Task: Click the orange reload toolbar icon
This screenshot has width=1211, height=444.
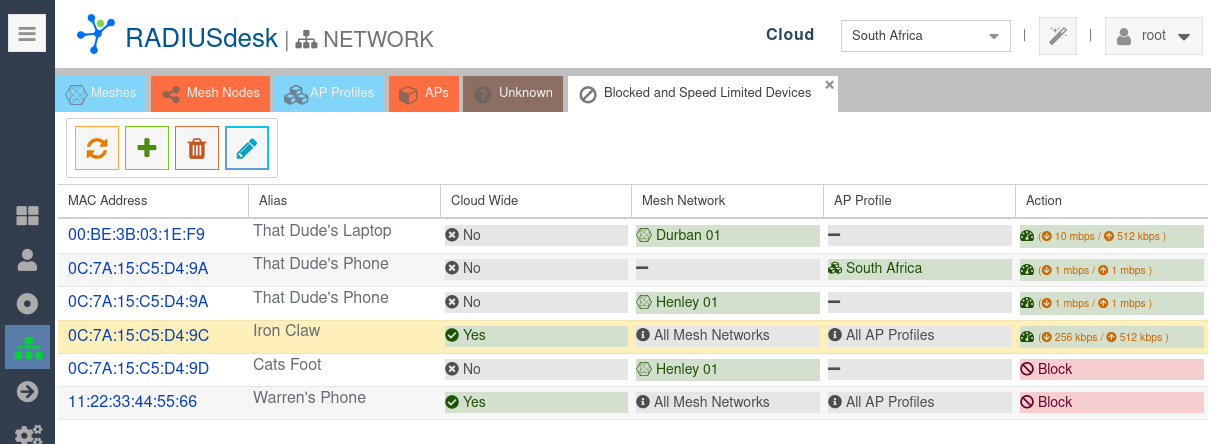Action: coord(97,148)
